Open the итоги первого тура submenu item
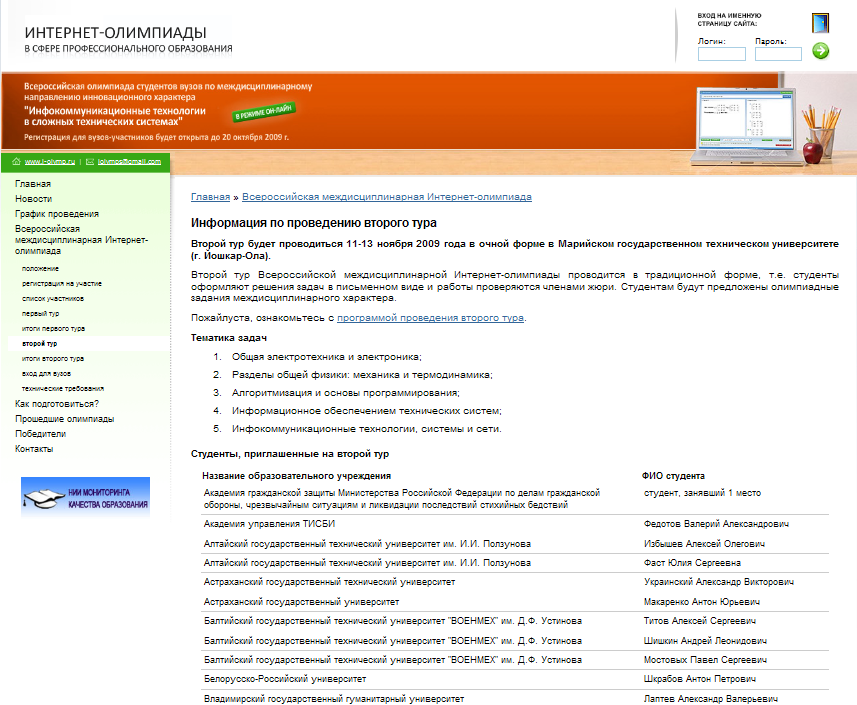The width and height of the screenshot is (857, 705). pos(54,329)
